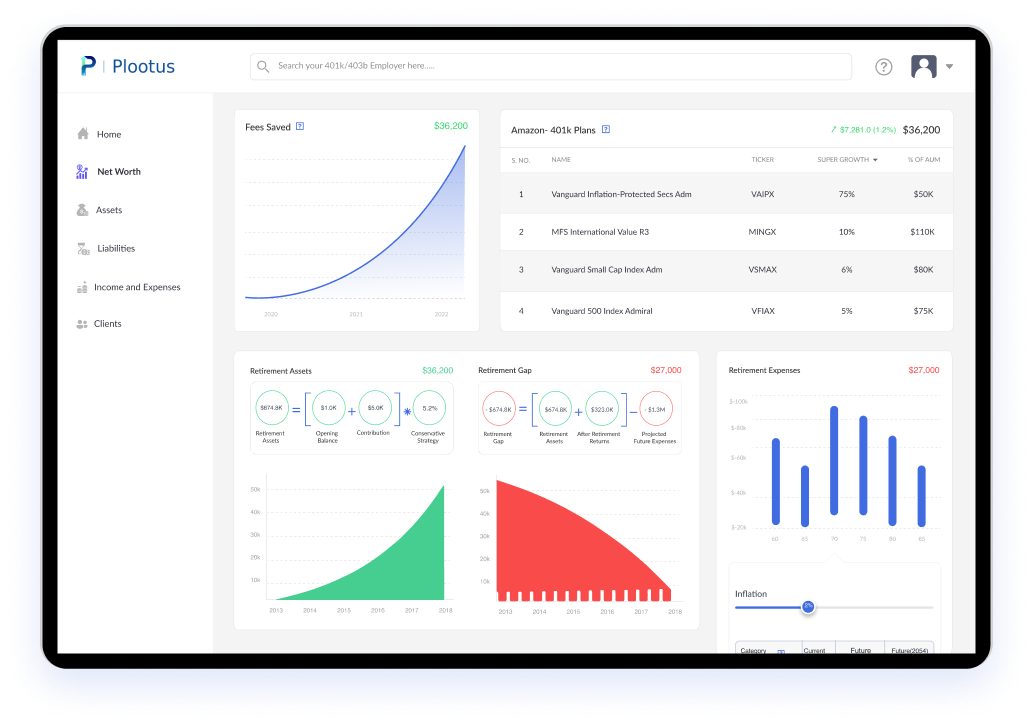
Task: Go to Home in sidebar
Action: pos(109,134)
